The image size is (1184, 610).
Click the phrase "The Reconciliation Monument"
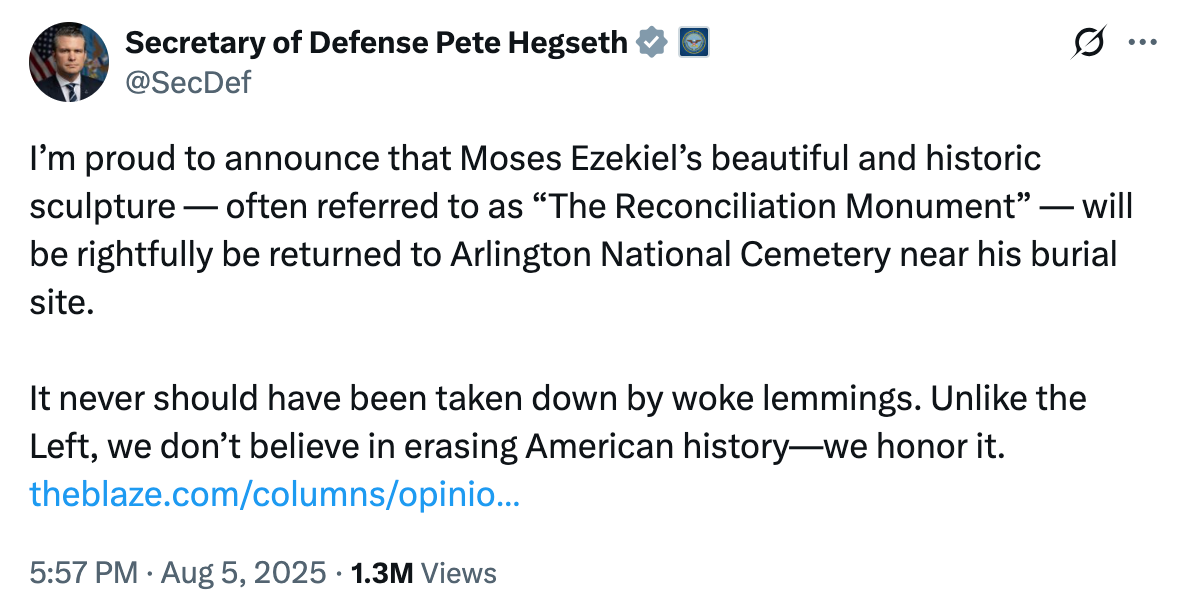(784, 207)
